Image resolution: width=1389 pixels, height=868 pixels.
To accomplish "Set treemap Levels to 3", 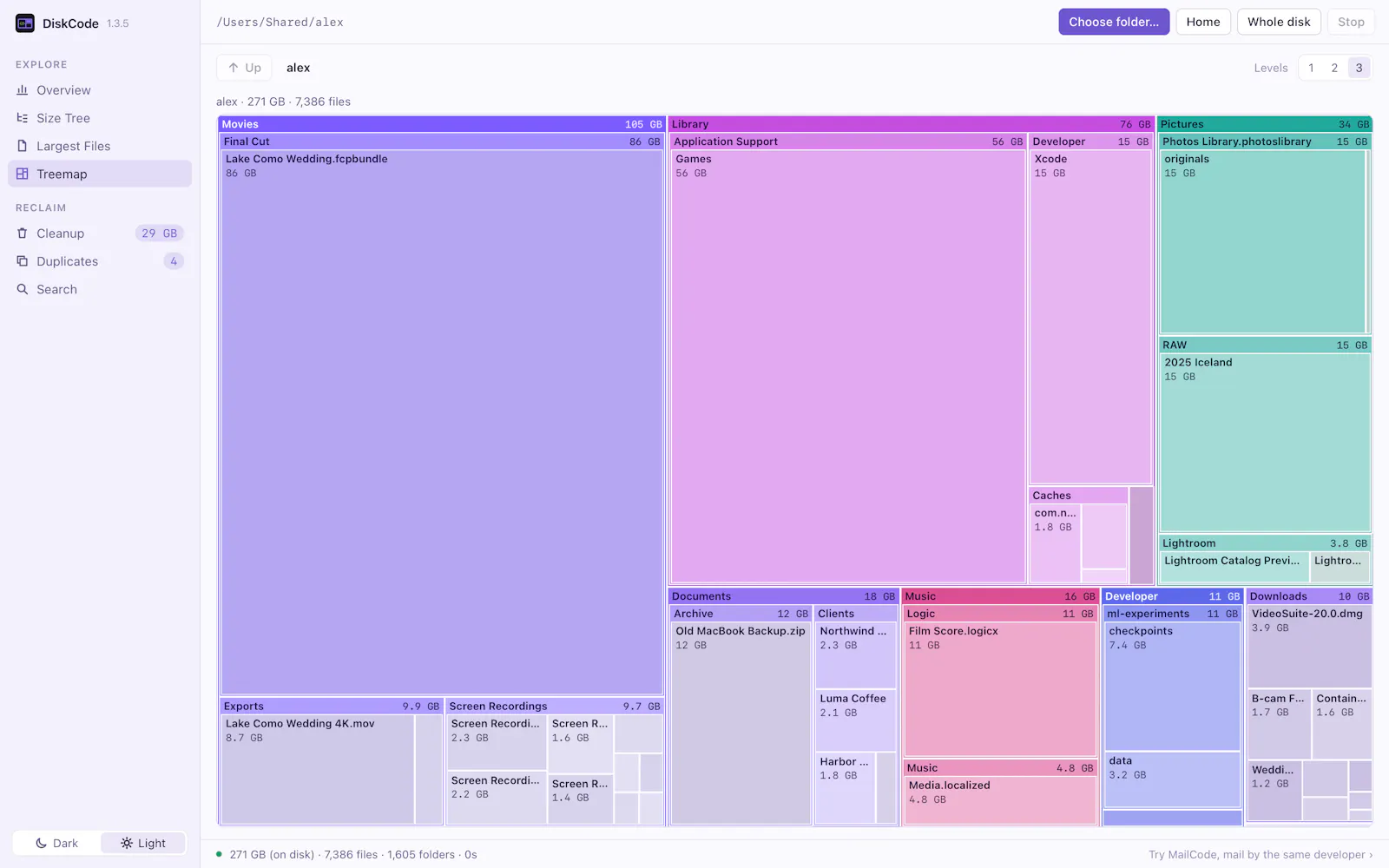I will pos(1359,68).
